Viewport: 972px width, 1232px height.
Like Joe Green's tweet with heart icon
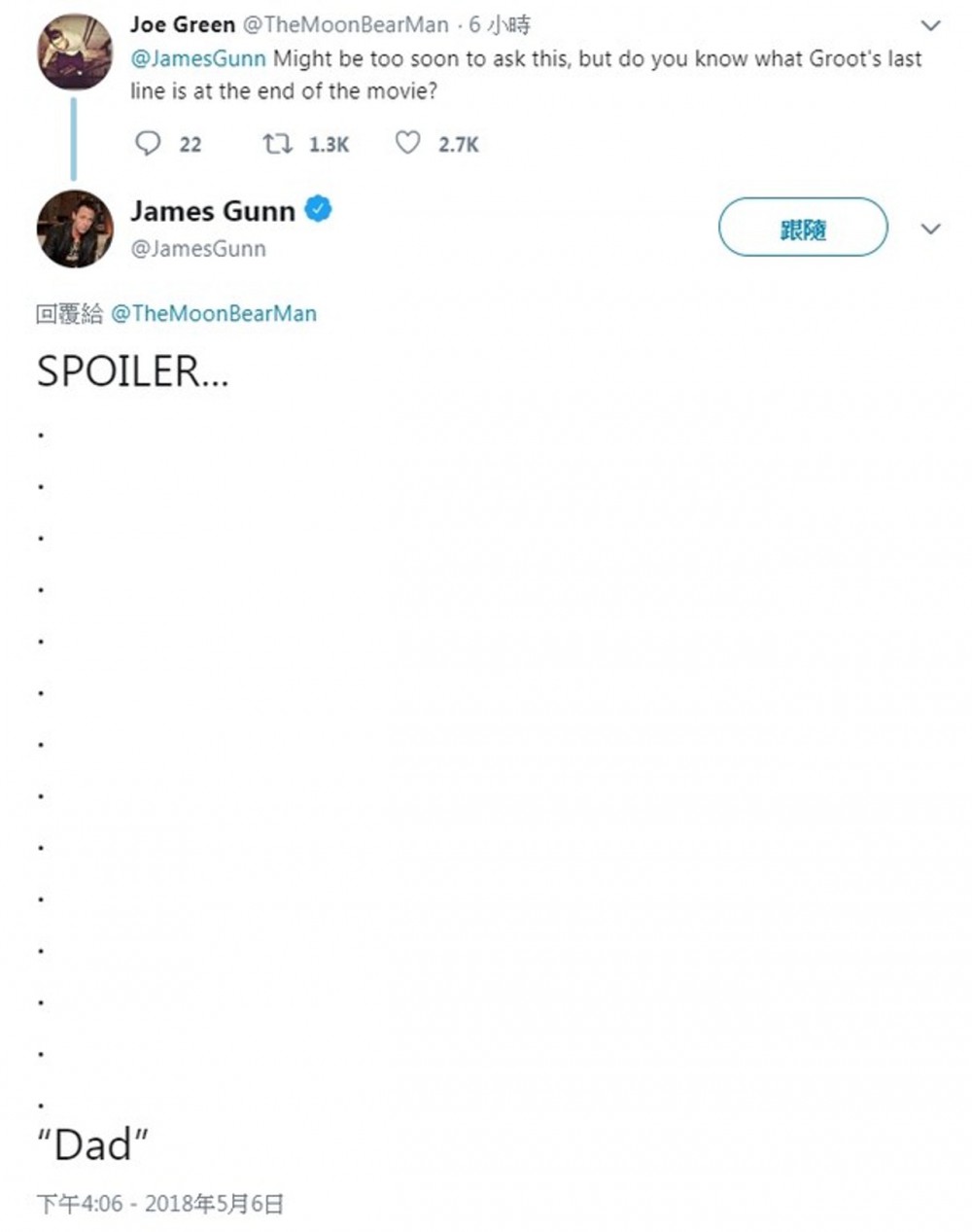pyautogui.click(x=407, y=144)
